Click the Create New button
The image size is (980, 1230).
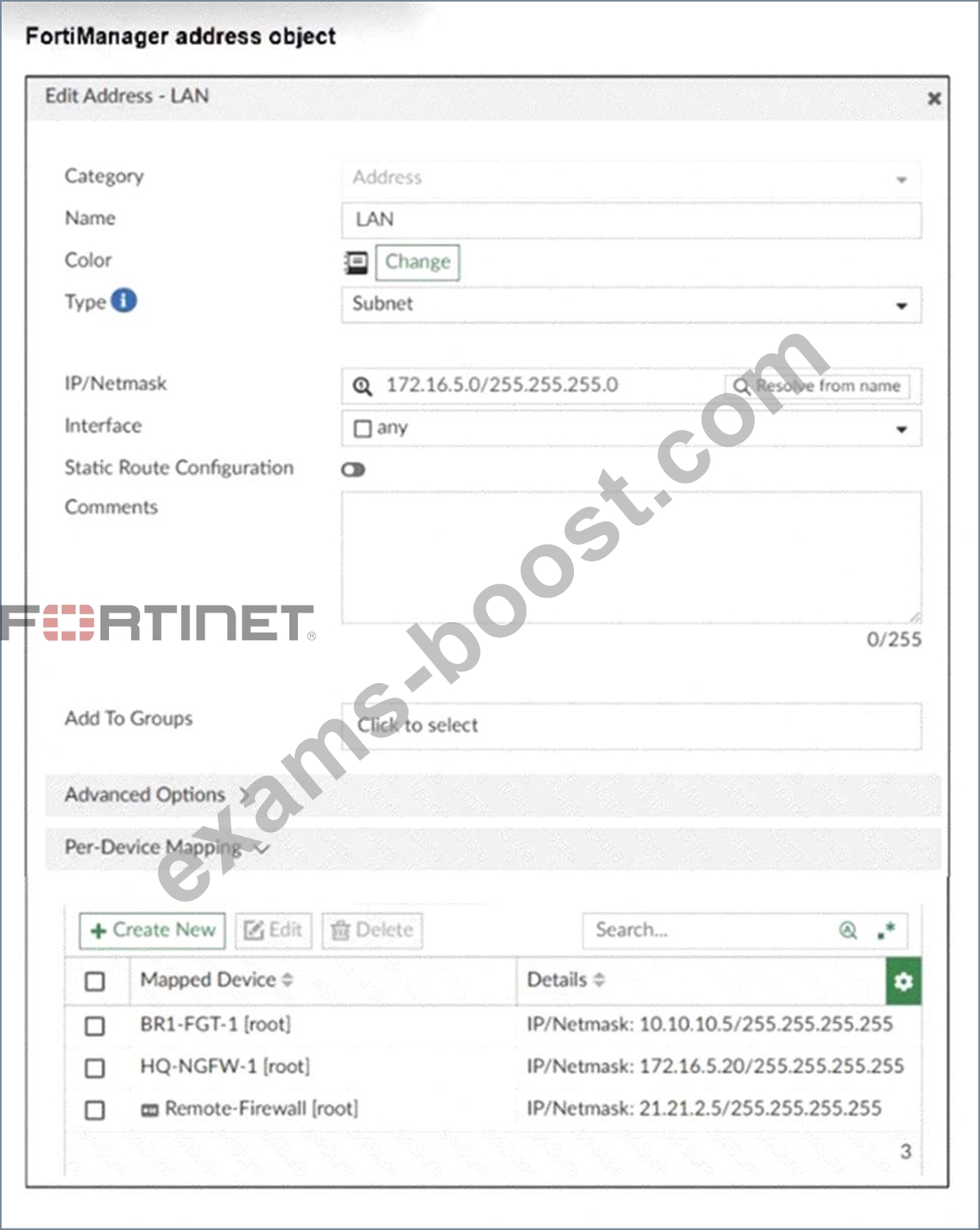pyautogui.click(x=153, y=930)
